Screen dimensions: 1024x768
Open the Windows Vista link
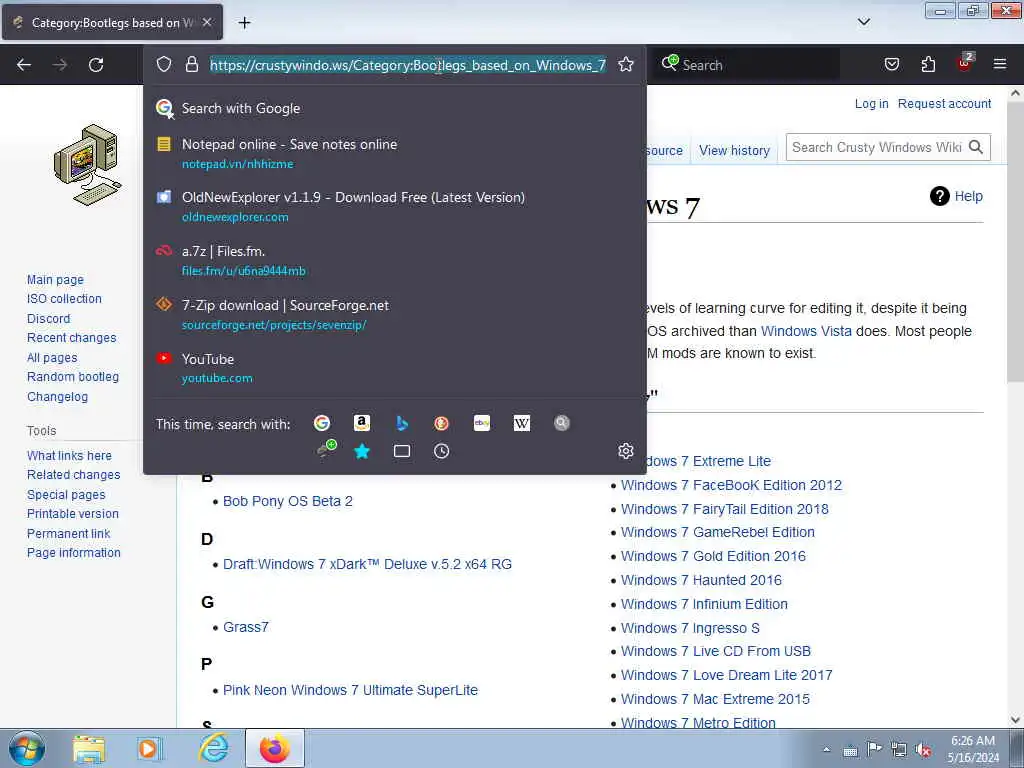(x=806, y=331)
